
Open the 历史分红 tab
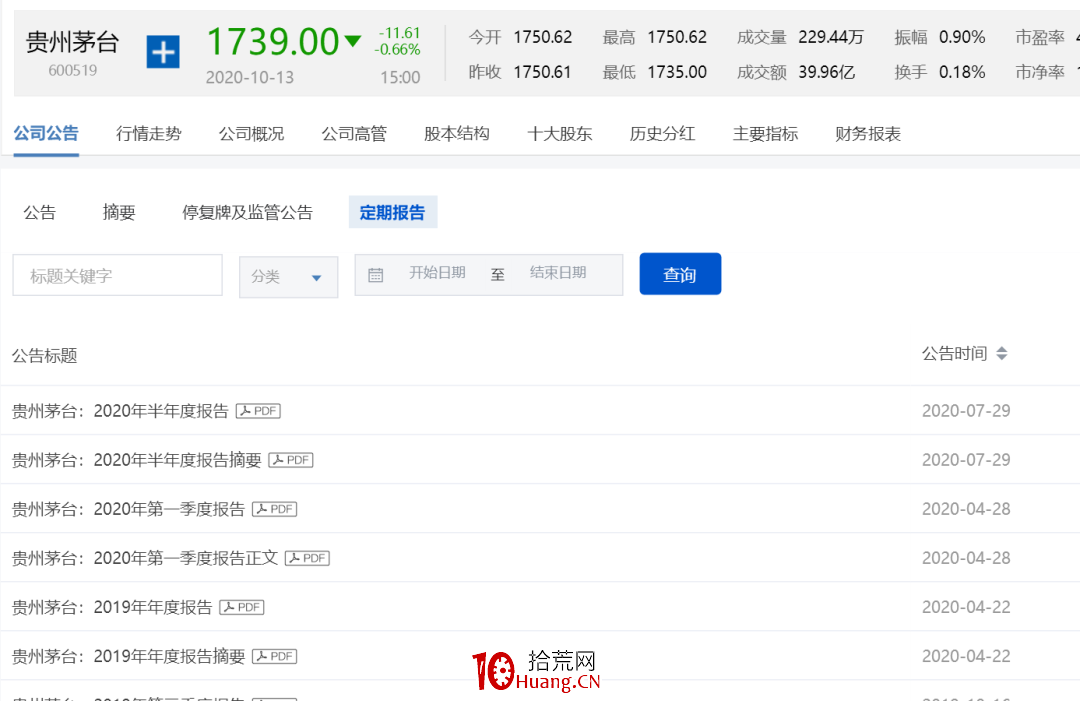pyautogui.click(x=662, y=134)
